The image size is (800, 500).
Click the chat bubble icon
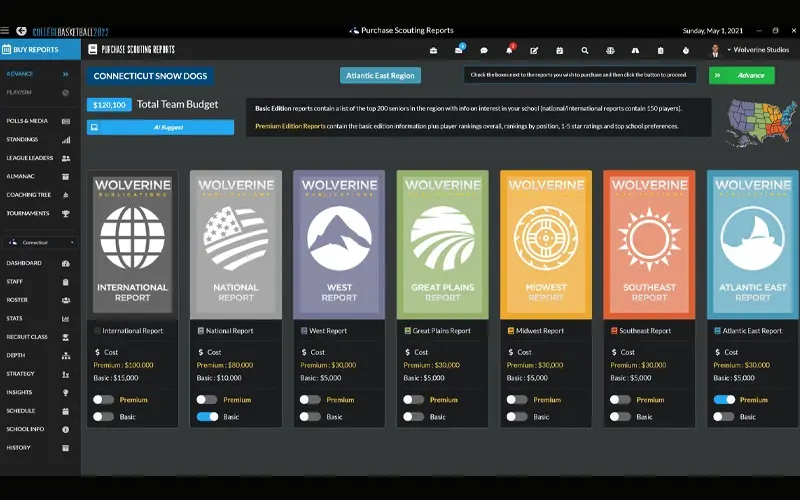484,50
